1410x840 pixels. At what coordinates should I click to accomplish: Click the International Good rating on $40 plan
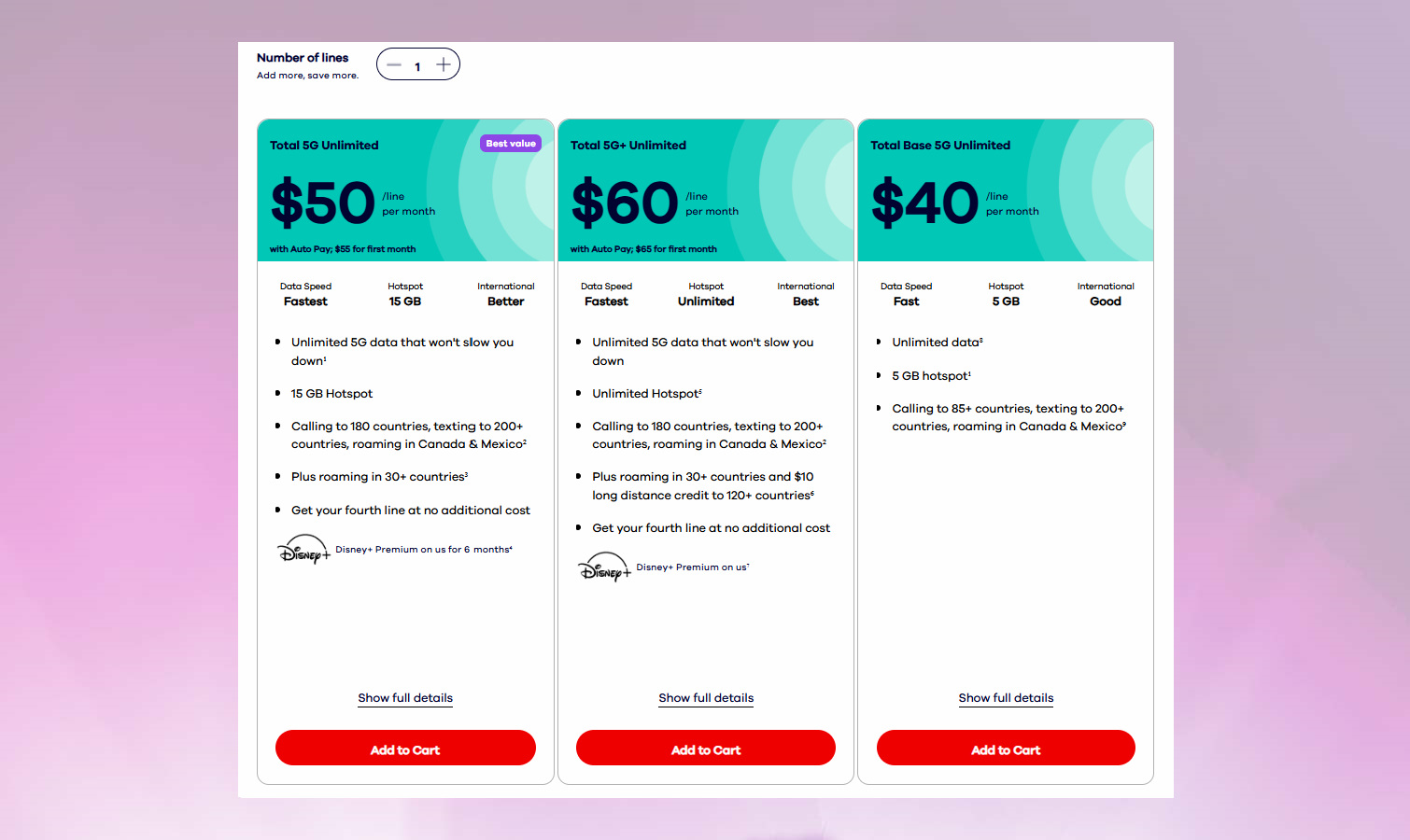pos(1106,301)
